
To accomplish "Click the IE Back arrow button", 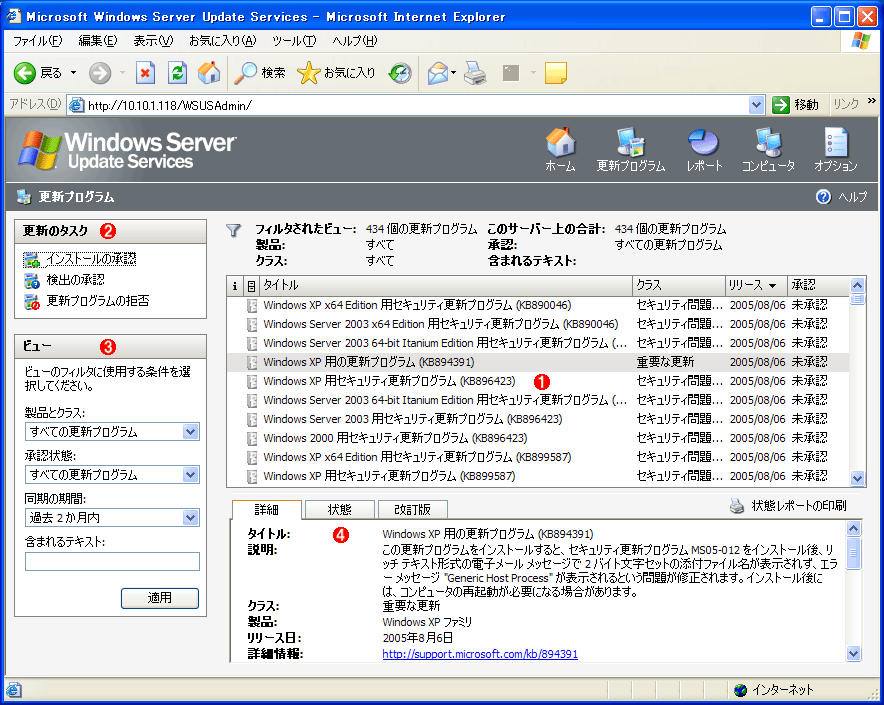I will [x=25, y=73].
